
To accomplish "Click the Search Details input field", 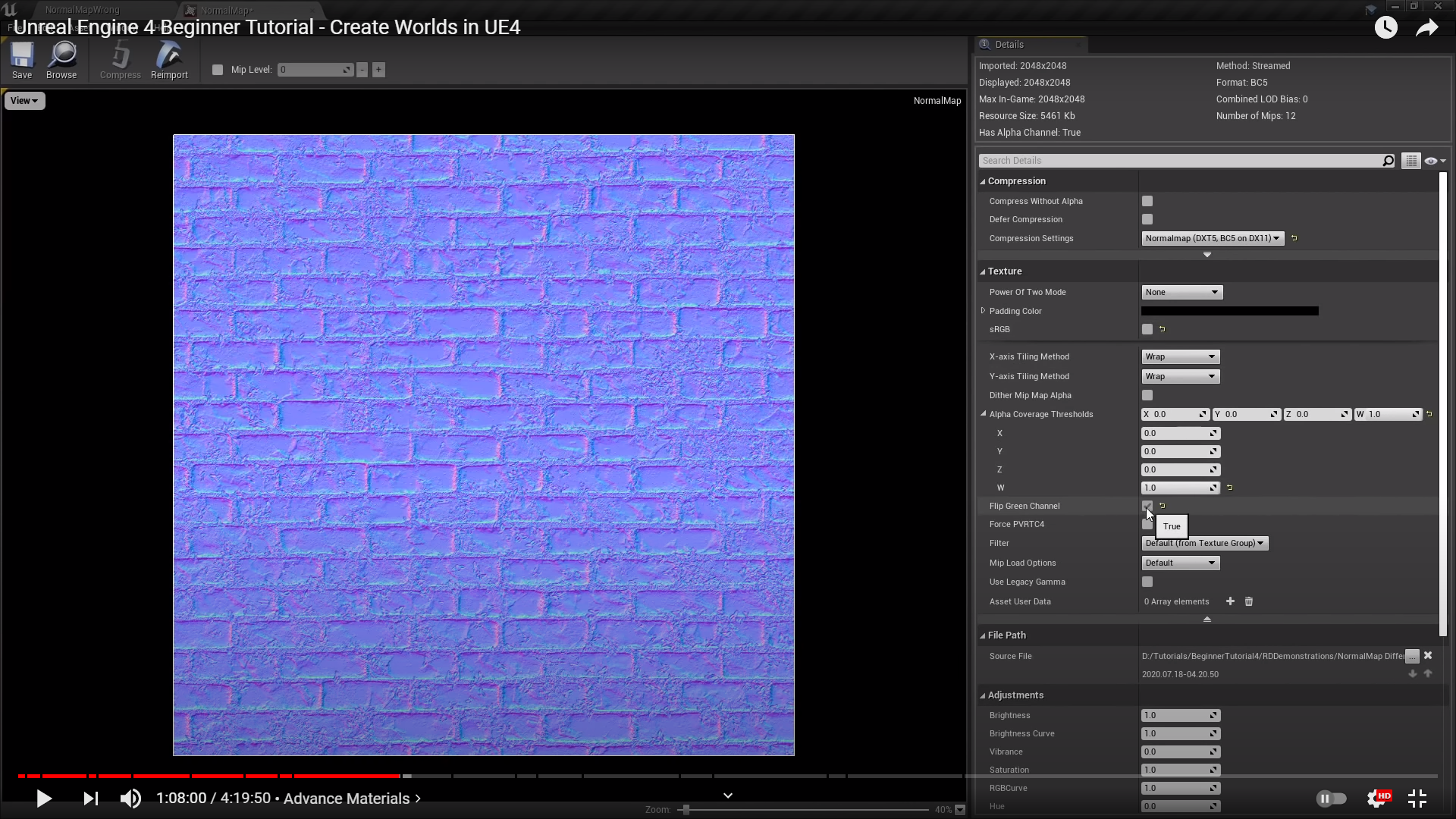I will pyautogui.click(x=1179, y=161).
